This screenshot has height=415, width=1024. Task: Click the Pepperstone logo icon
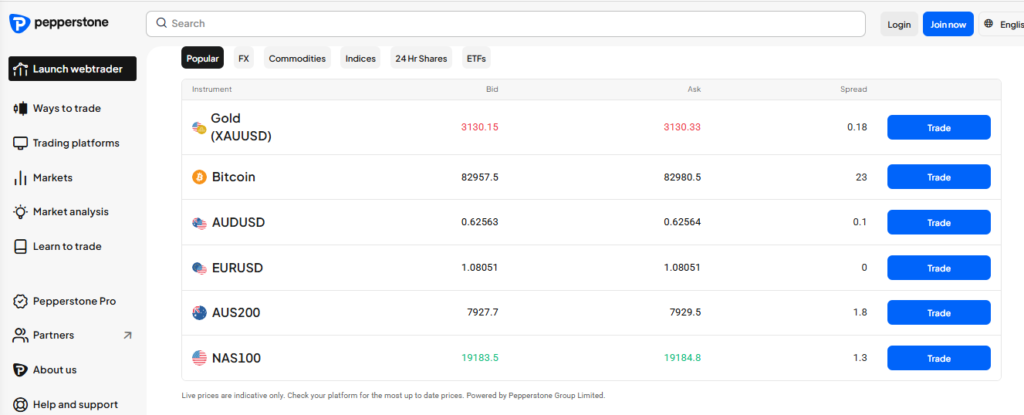[x=19, y=23]
